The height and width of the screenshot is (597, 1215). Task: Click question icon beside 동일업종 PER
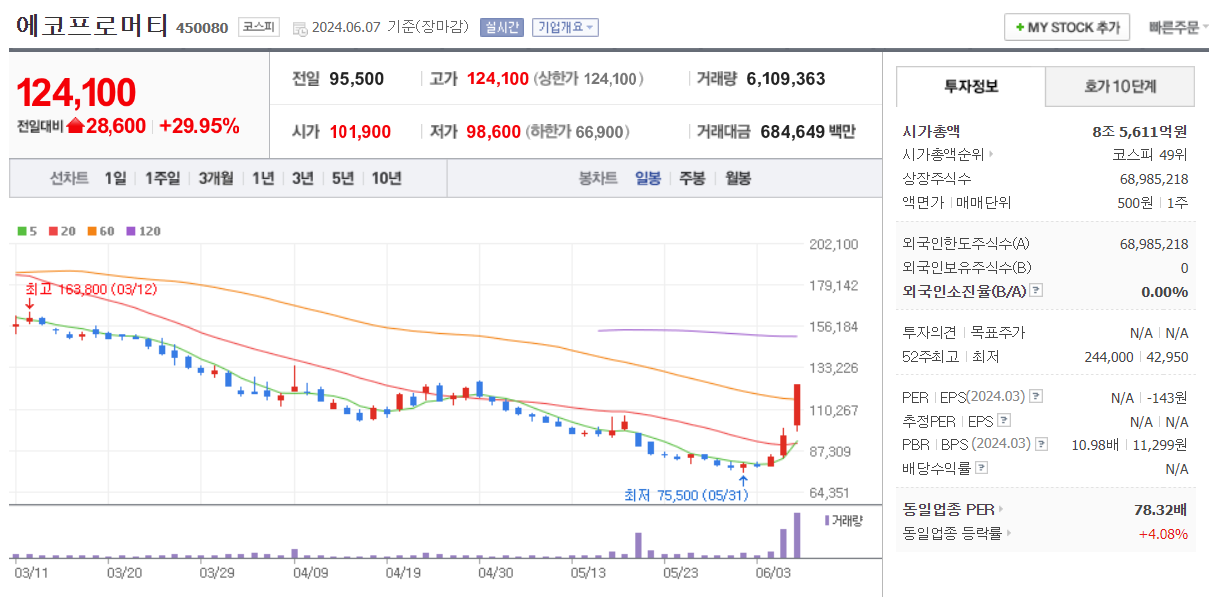[x=1000, y=508]
